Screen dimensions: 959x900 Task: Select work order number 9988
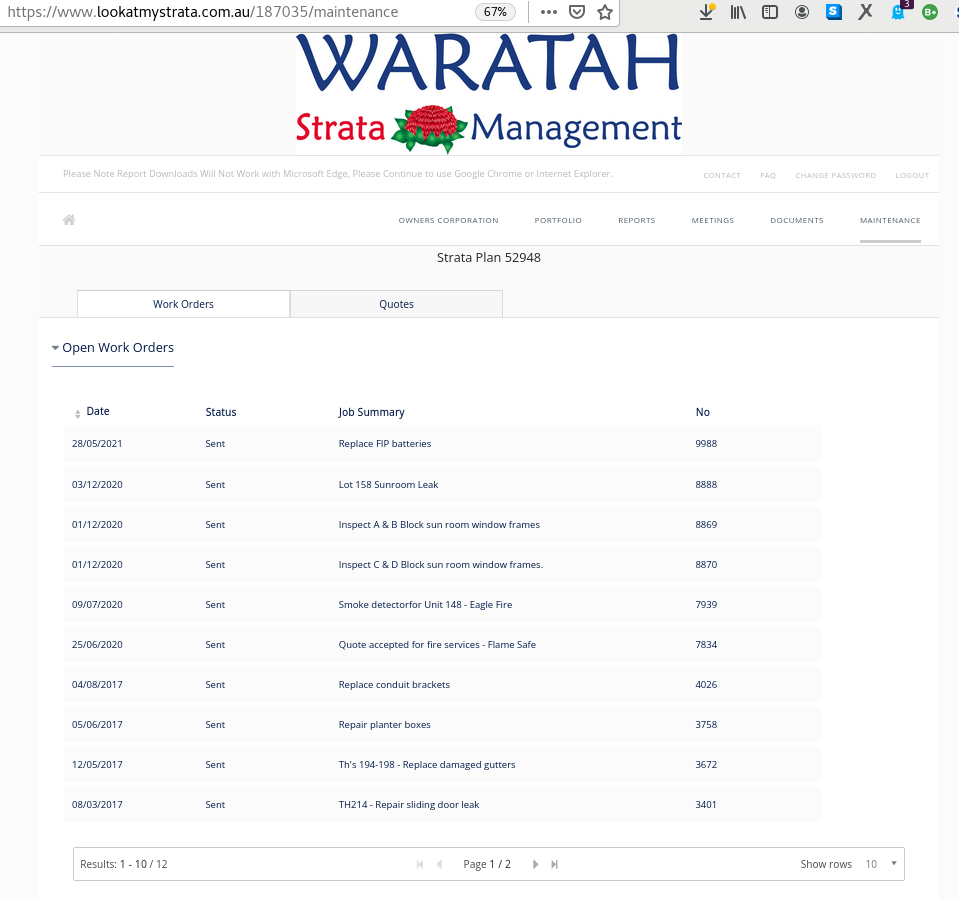tap(706, 444)
